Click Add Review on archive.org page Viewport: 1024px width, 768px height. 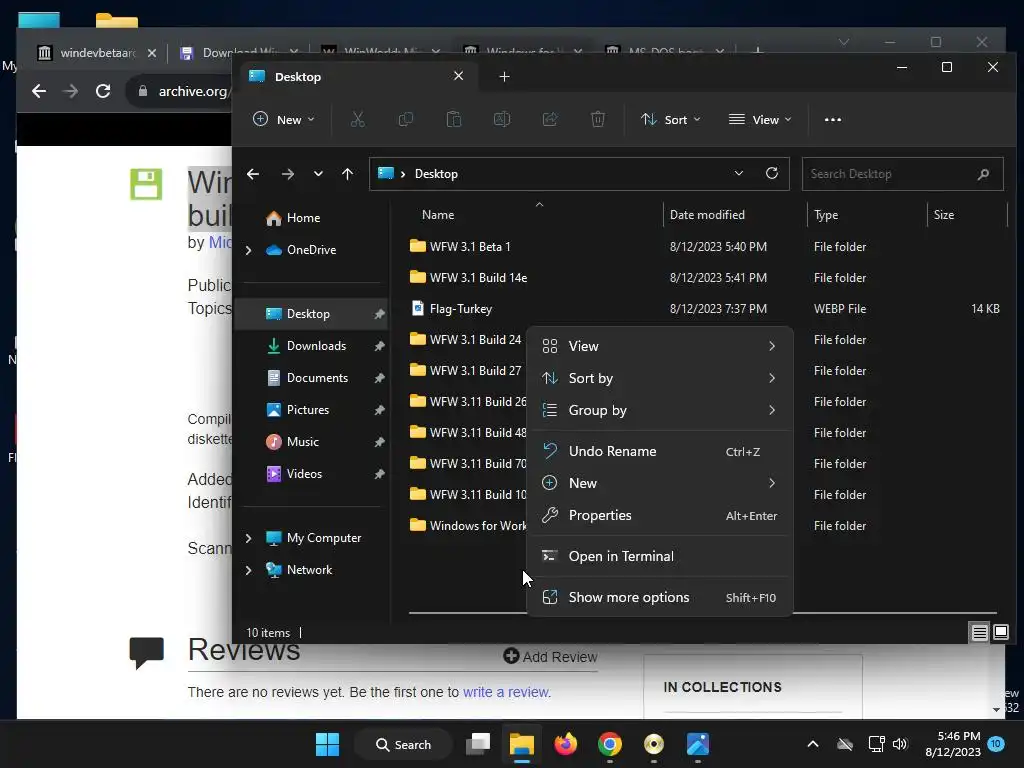tap(551, 657)
